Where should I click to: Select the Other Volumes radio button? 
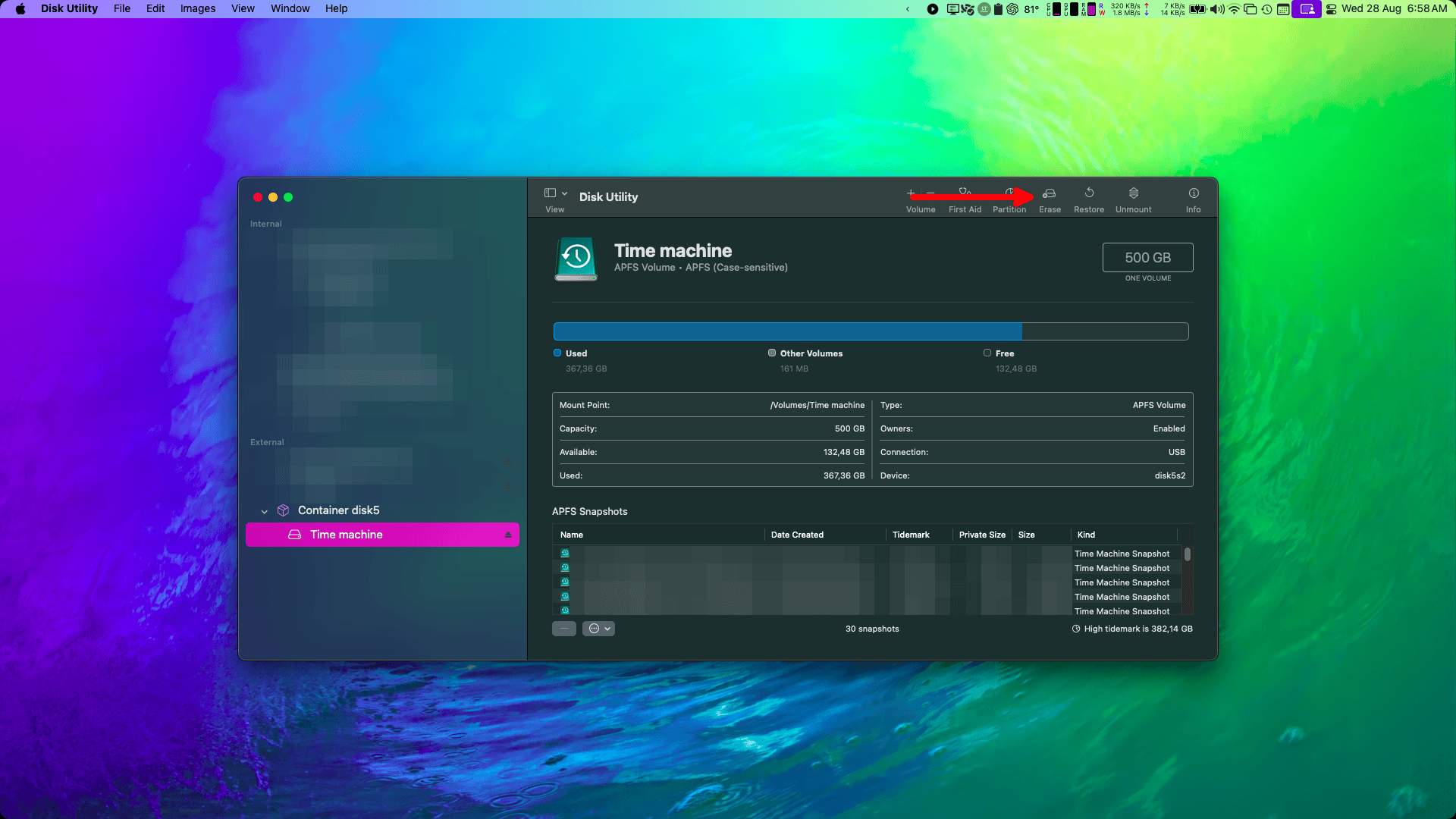point(772,352)
